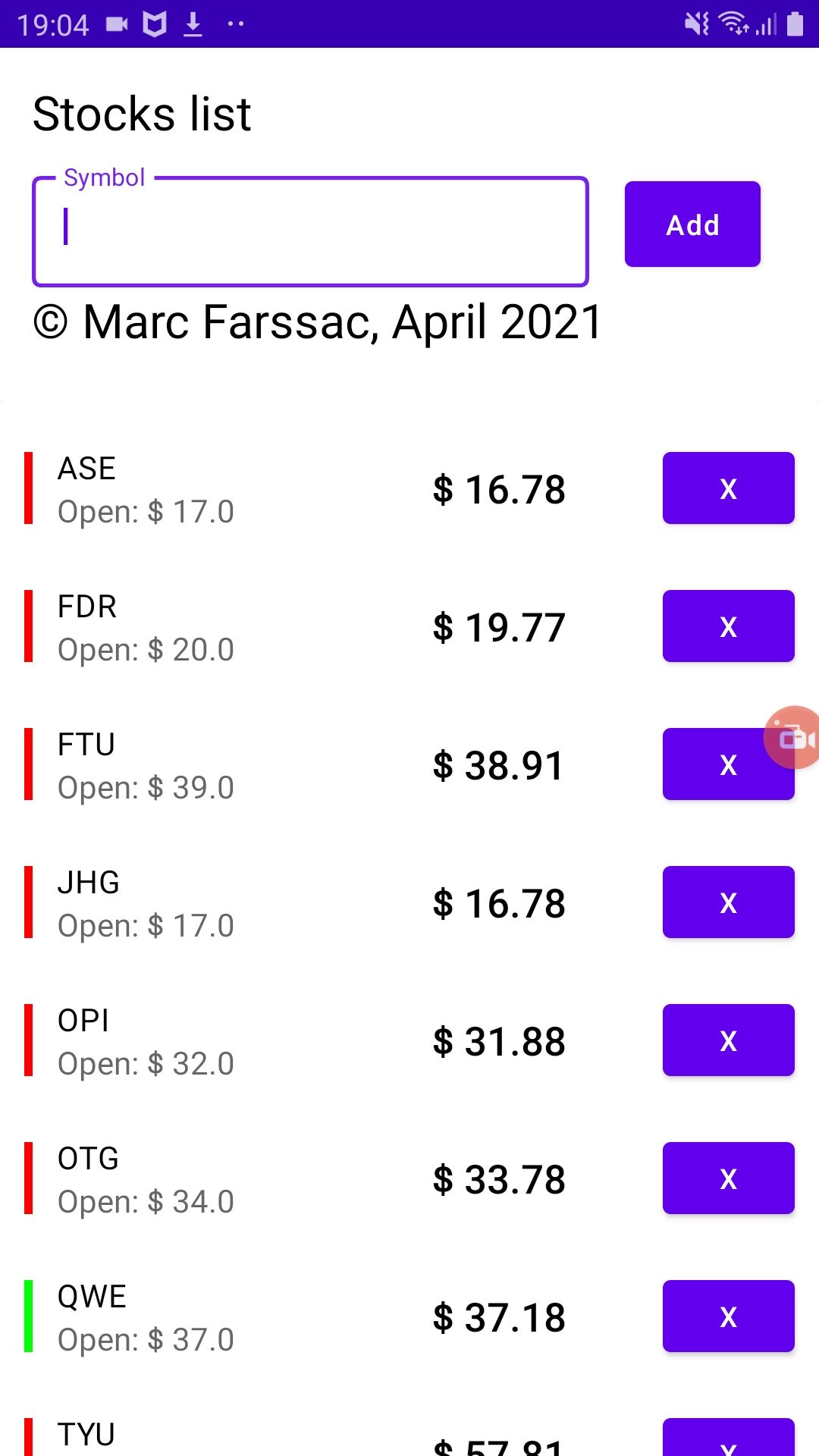
Task: Delete OTG using its X button
Action: (728, 1178)
